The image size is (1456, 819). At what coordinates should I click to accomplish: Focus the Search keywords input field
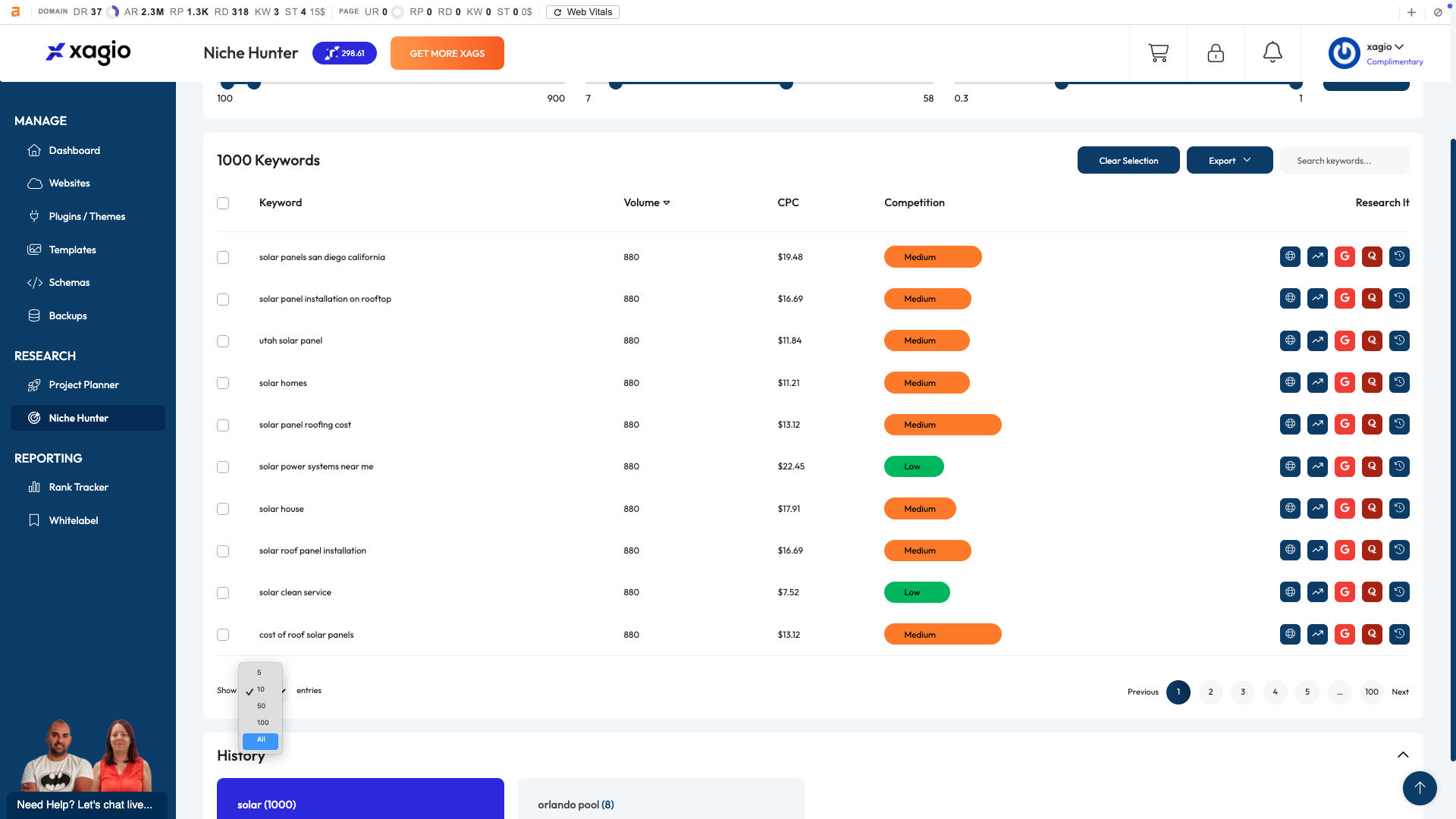(1345, 161)
